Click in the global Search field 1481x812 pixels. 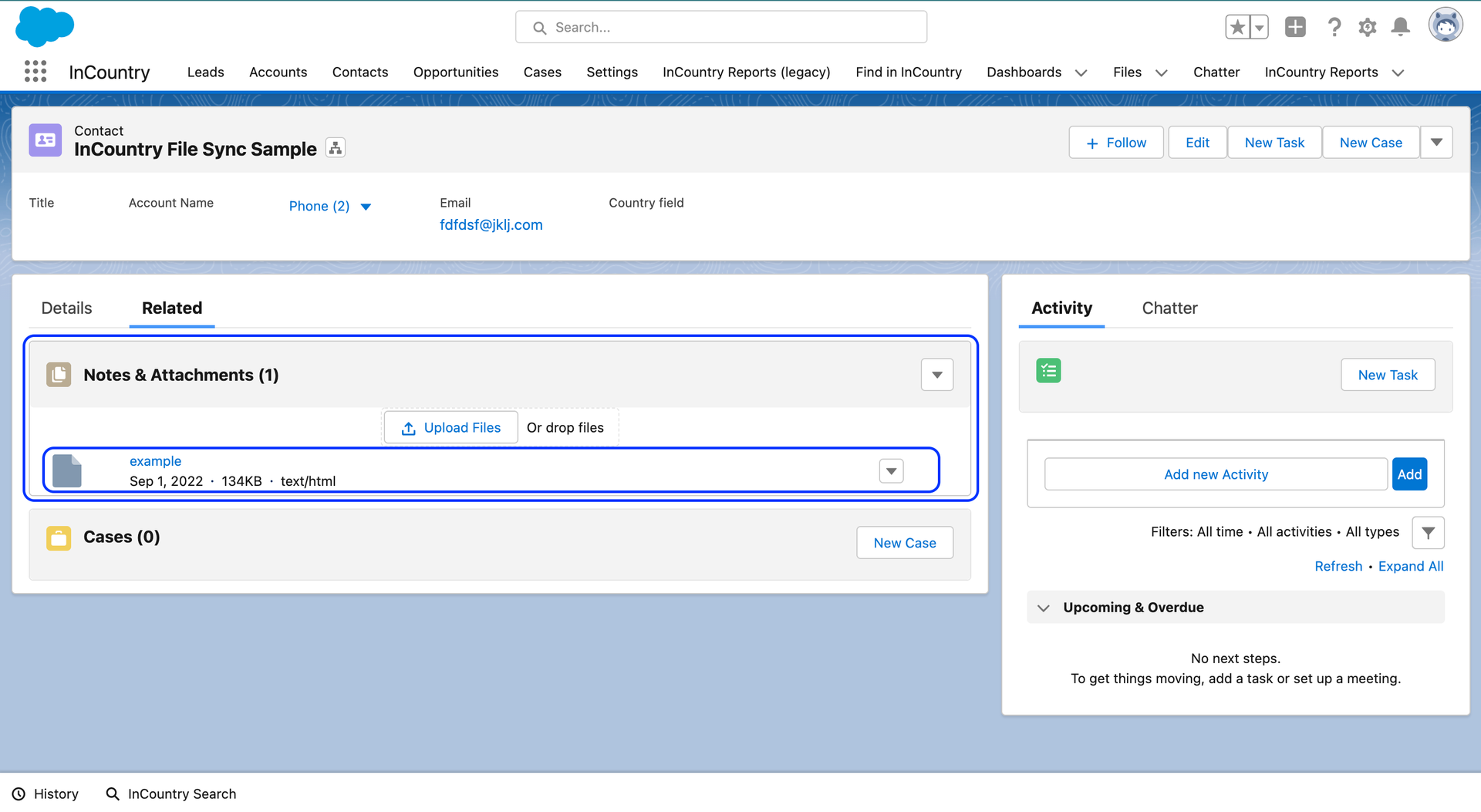[x=721, y=27]
